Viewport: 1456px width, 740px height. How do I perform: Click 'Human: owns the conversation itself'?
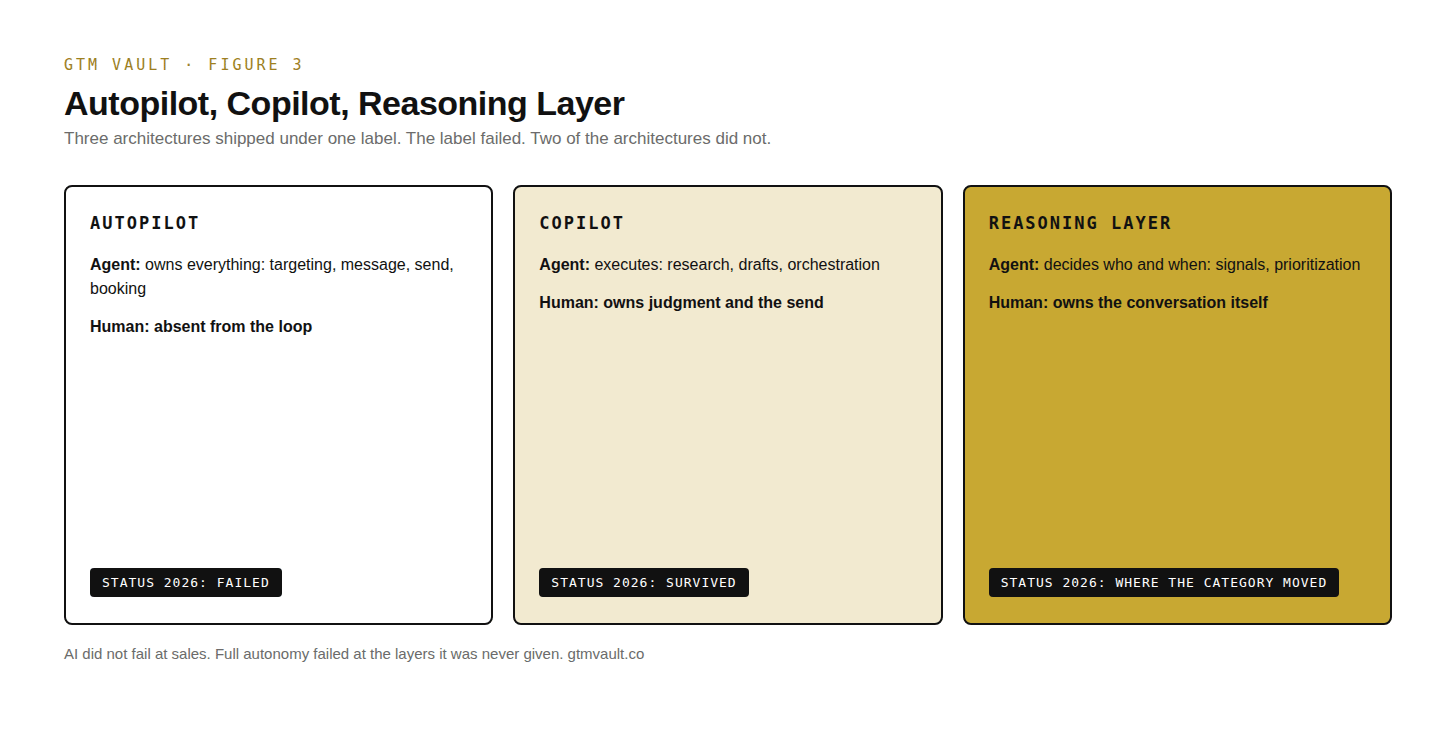tap(1128, 302)
